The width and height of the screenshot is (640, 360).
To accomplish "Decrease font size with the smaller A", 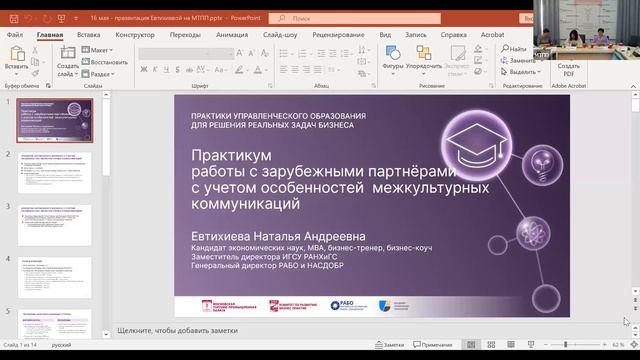I will (x=251, y=53).
